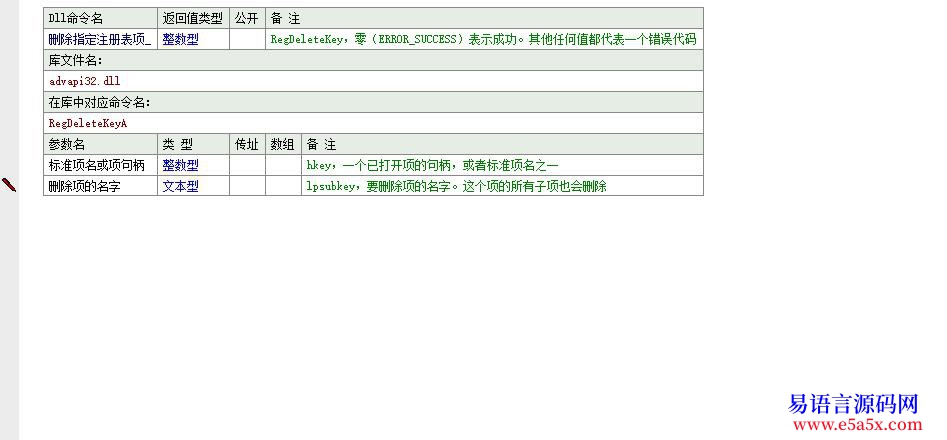Click the 类 型 column header
Viewport: 947px width, 440px height.
tap(193, 144)
